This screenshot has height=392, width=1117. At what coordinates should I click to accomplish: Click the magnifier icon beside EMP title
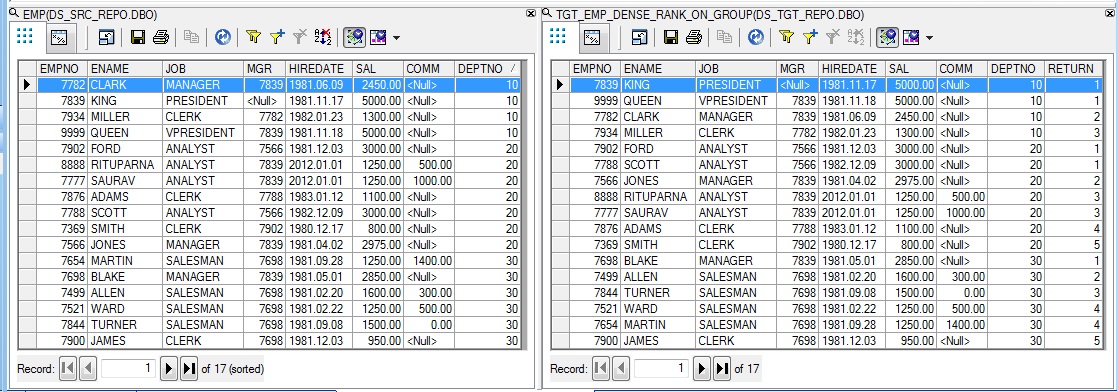click(x=14, y=14)
